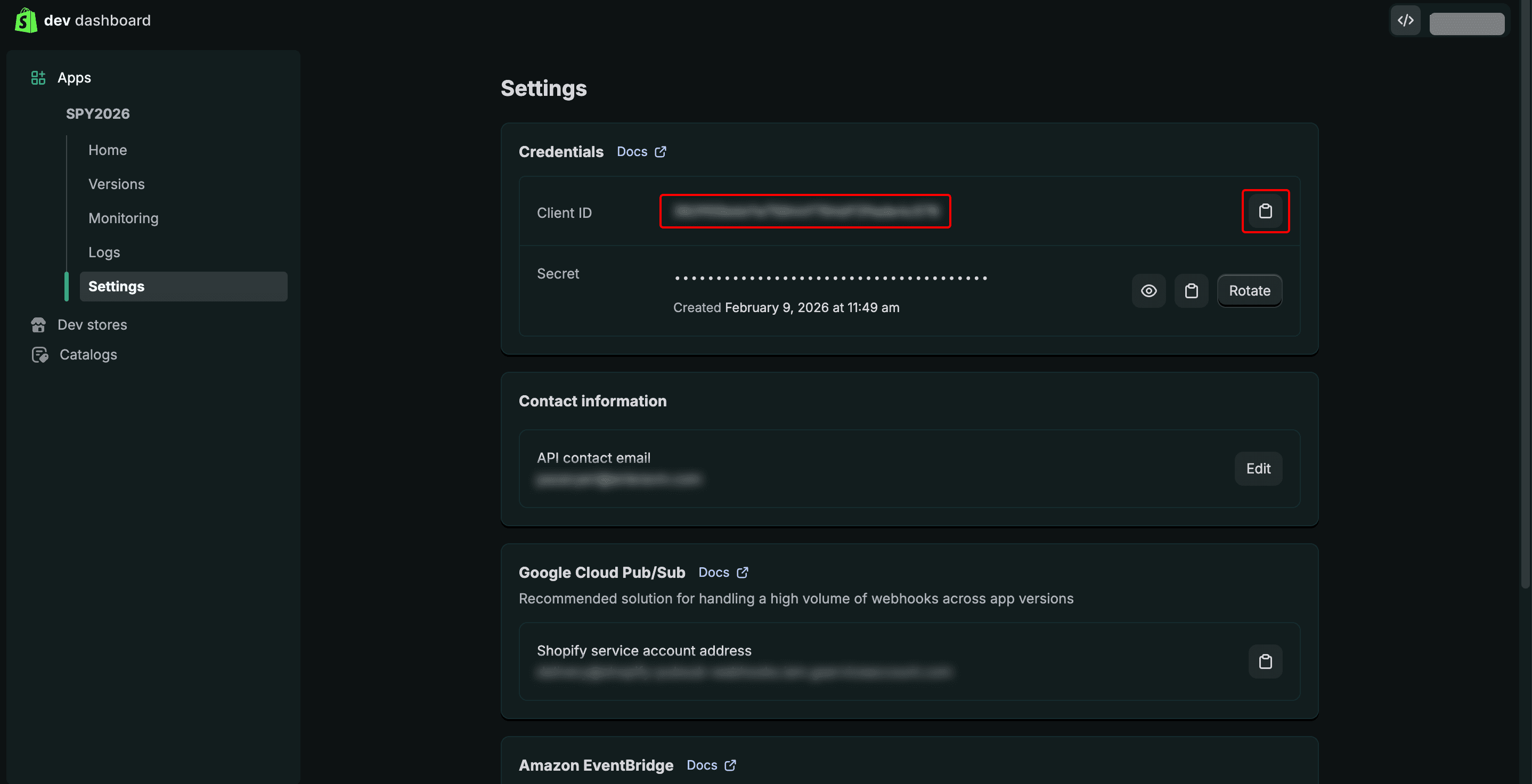Open the Monitoring page

click(x=123, y=218)
